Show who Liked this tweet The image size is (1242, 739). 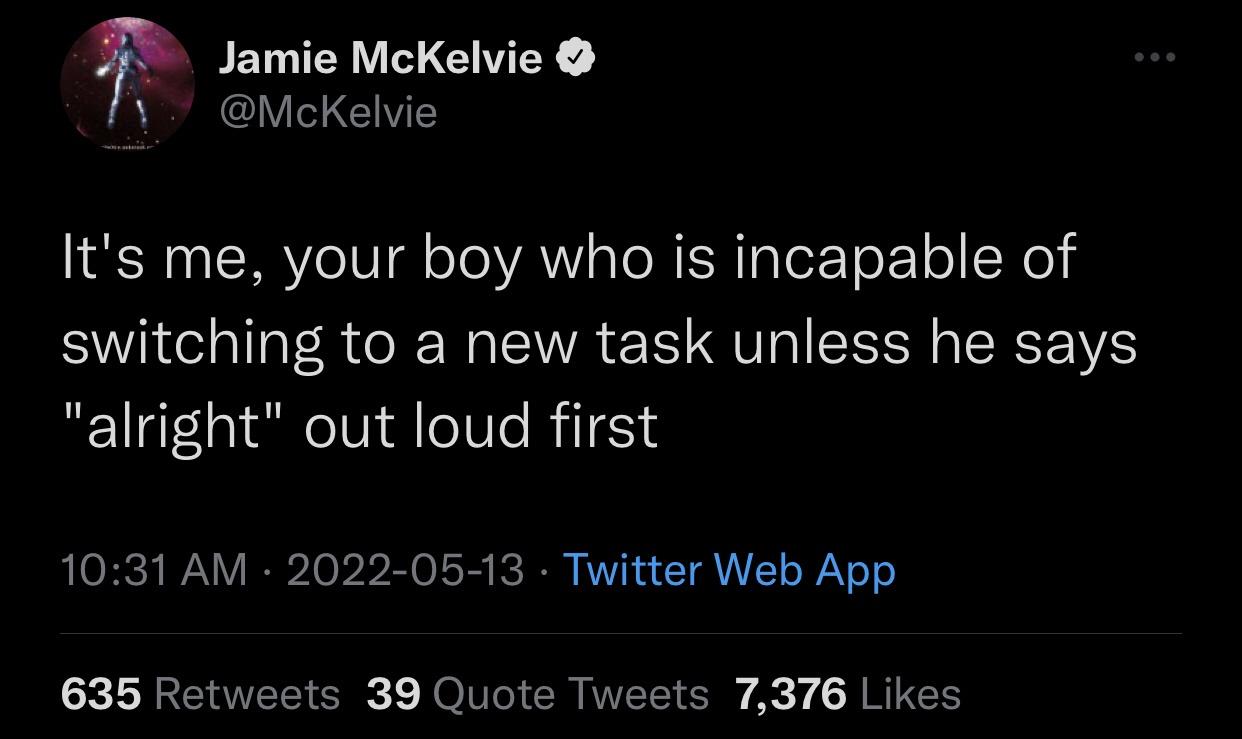click(910, 693)
